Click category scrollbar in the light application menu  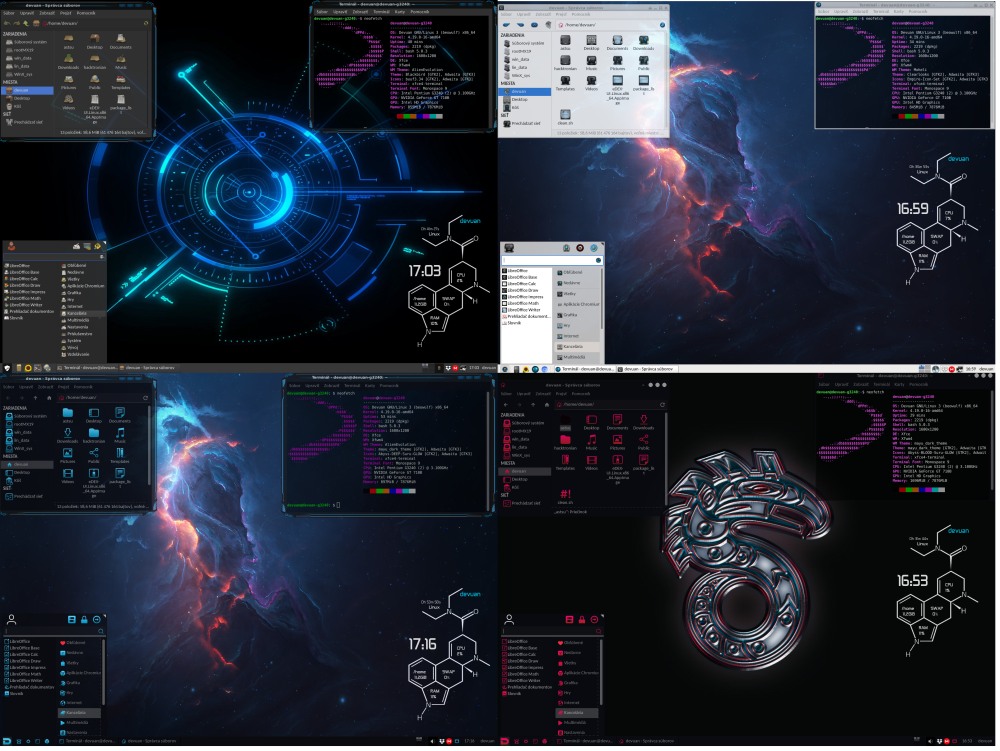point(603,300)
